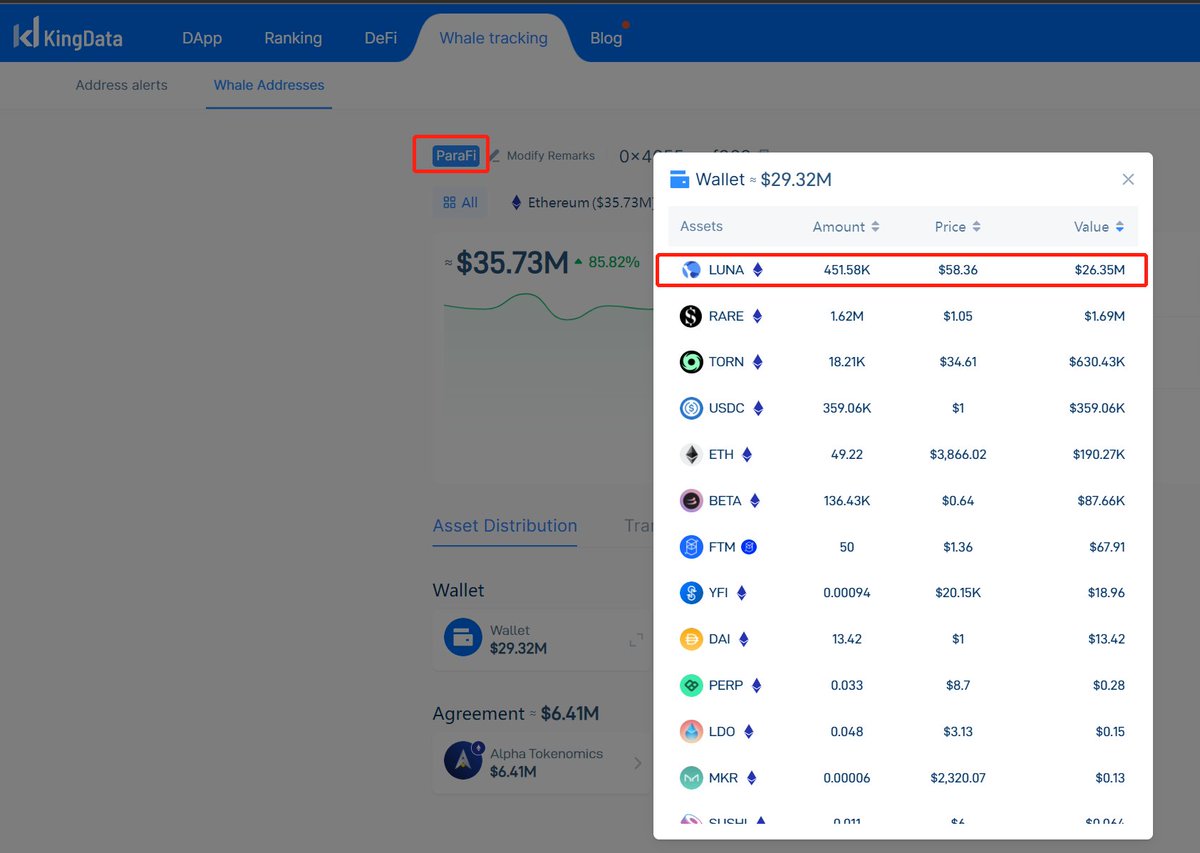Click Modify Remarks pencil icon
This screenshot has width=1200, height=853.
tap(494, 156)
